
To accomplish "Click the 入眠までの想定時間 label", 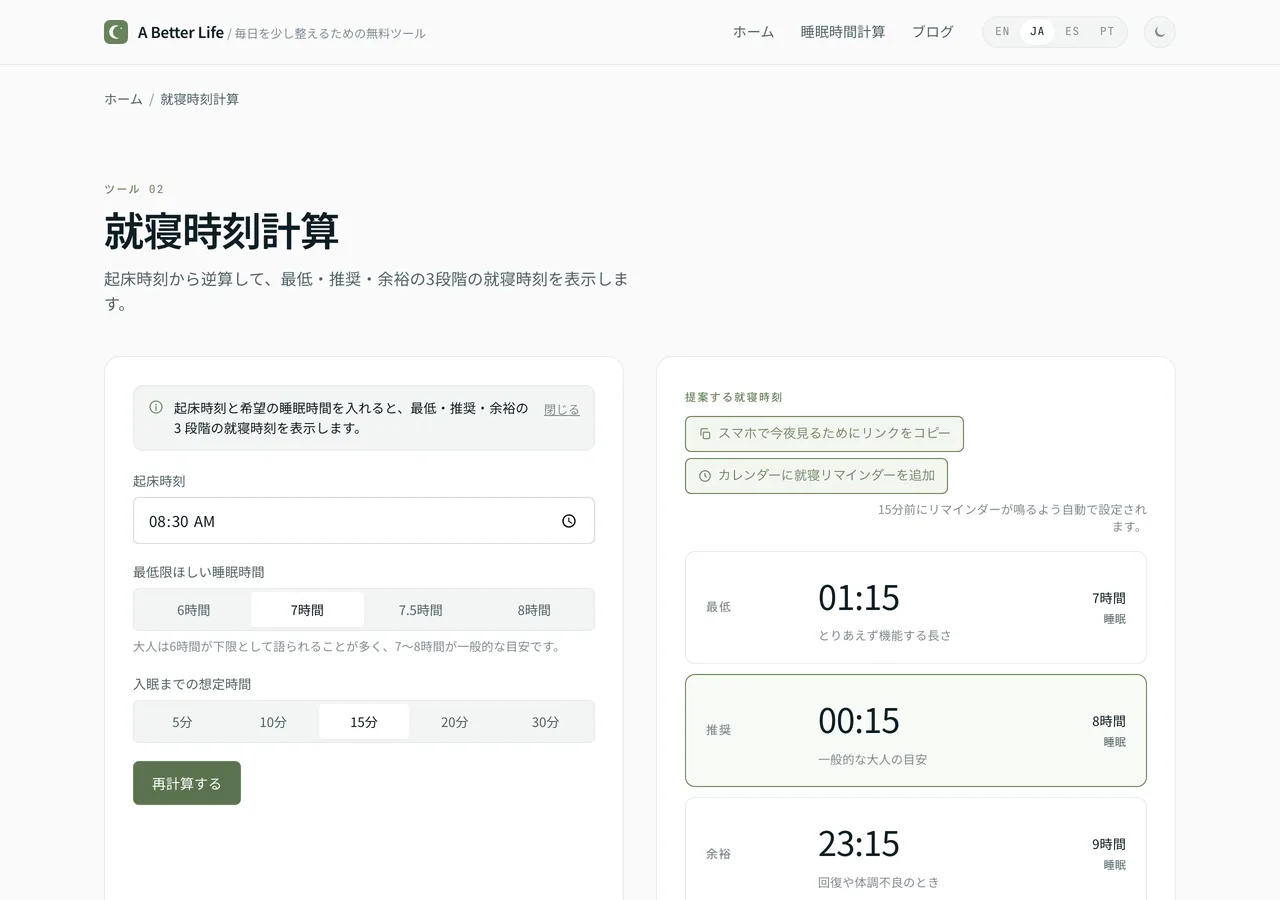I will pyautogui.click(x=192, y=684).
